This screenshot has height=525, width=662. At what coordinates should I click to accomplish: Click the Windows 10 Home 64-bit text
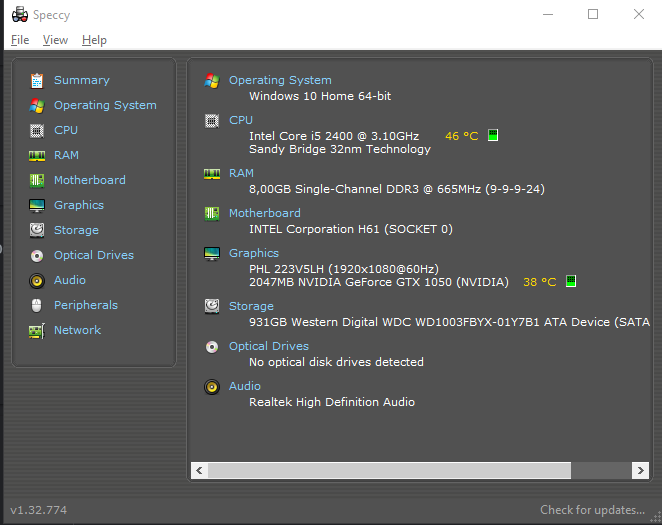click(320, 96)
